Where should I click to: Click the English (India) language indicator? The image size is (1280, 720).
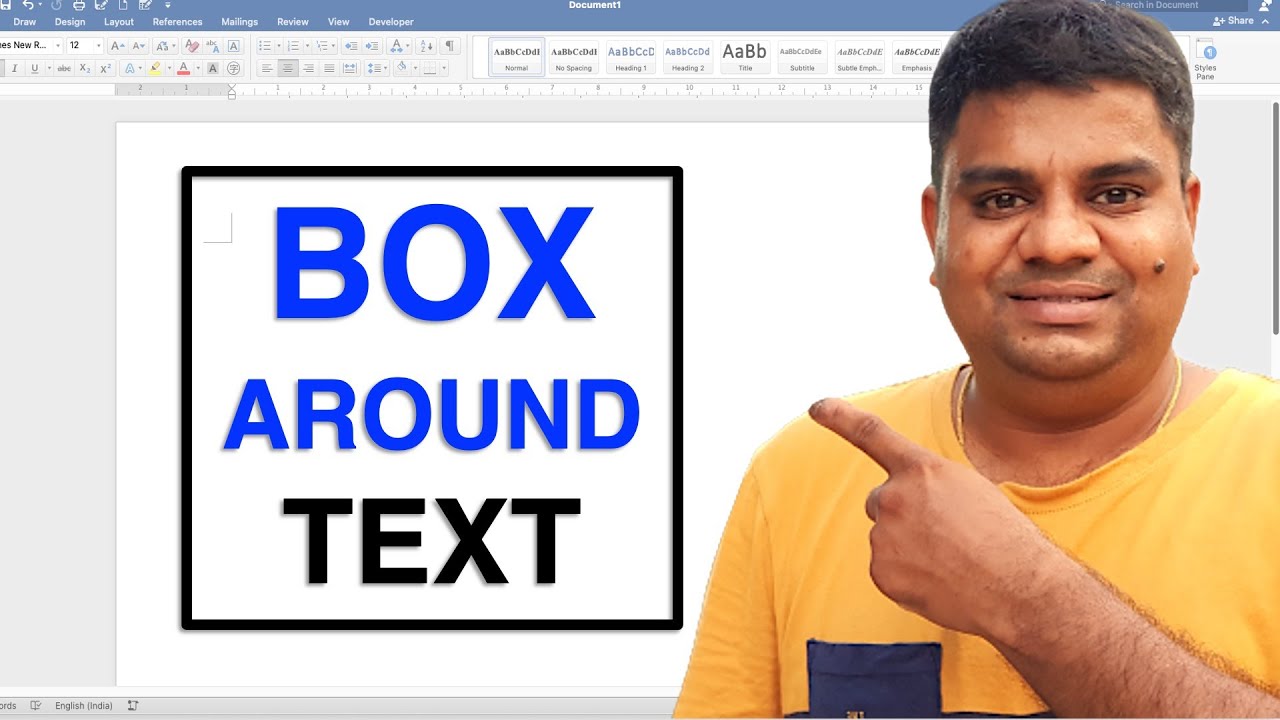(84, 706)
